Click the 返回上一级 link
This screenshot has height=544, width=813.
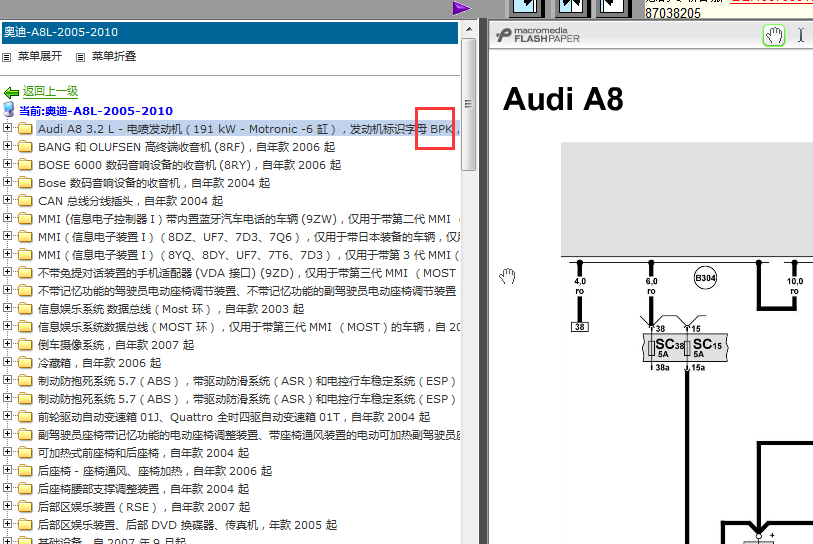[50, 91]
